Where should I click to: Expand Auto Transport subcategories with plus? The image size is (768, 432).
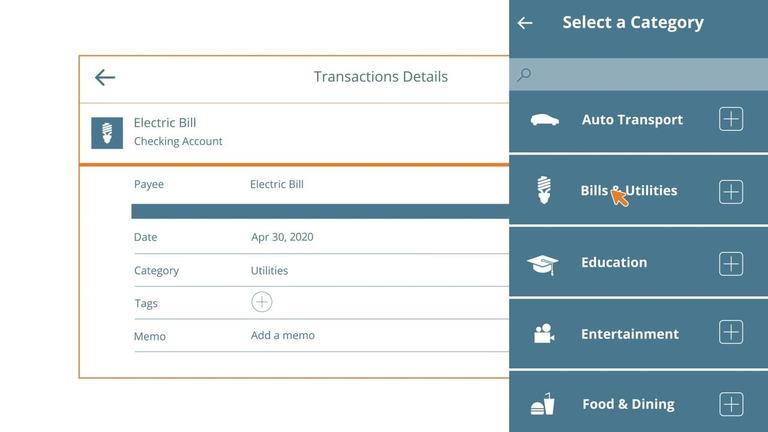(731, 119)
